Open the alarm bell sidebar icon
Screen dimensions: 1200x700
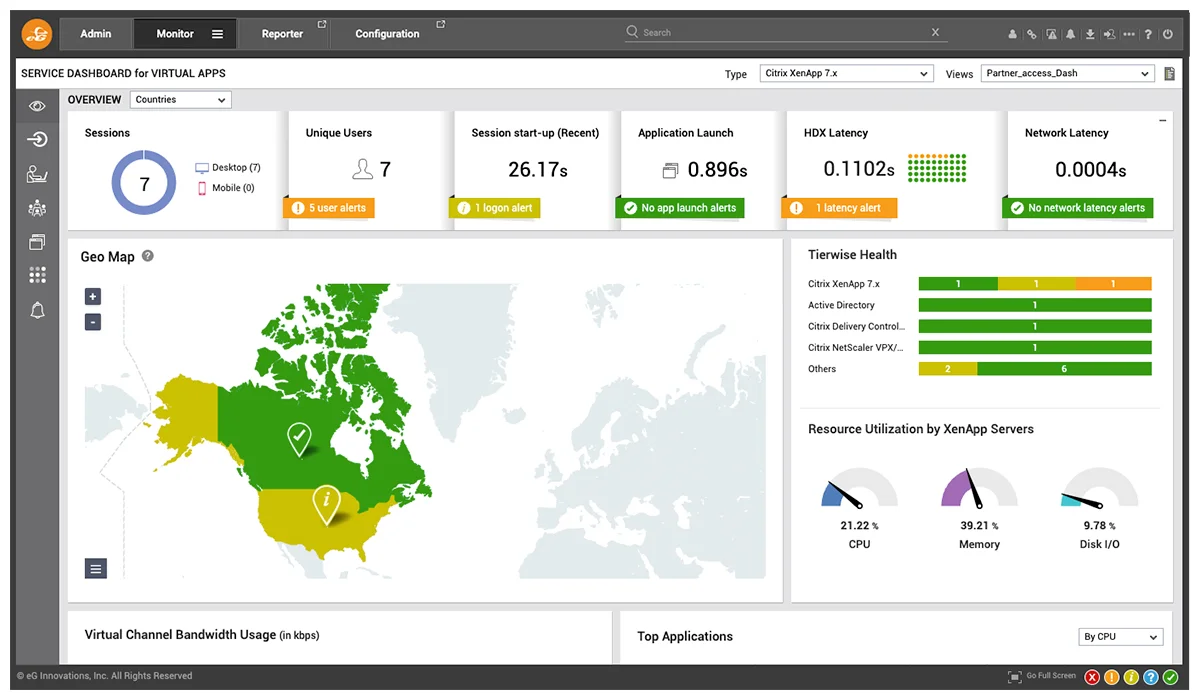(37, 310)
